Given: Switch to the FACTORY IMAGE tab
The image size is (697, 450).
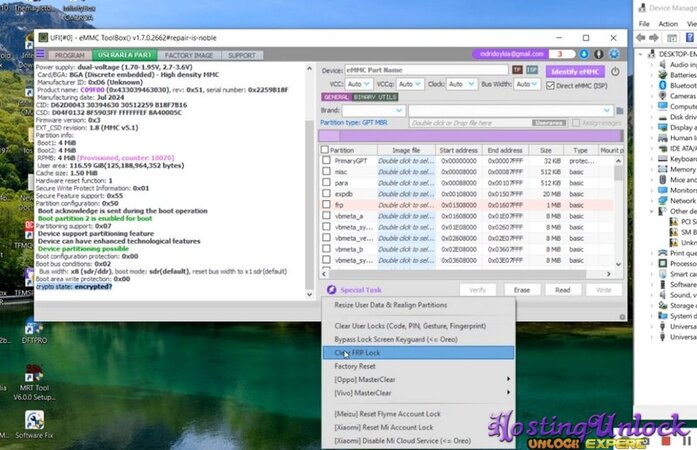Looking at the screenshot, I should click(x=187, y=54).
